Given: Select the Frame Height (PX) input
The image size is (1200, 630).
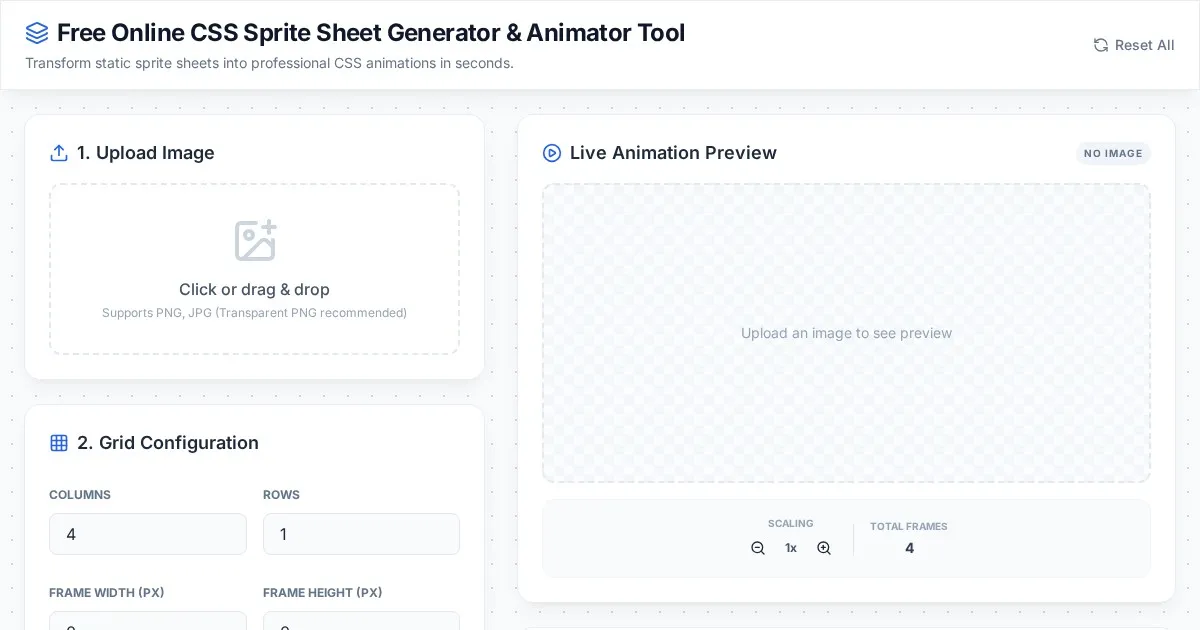Looking at the screenshot, I should pos(361,622).
